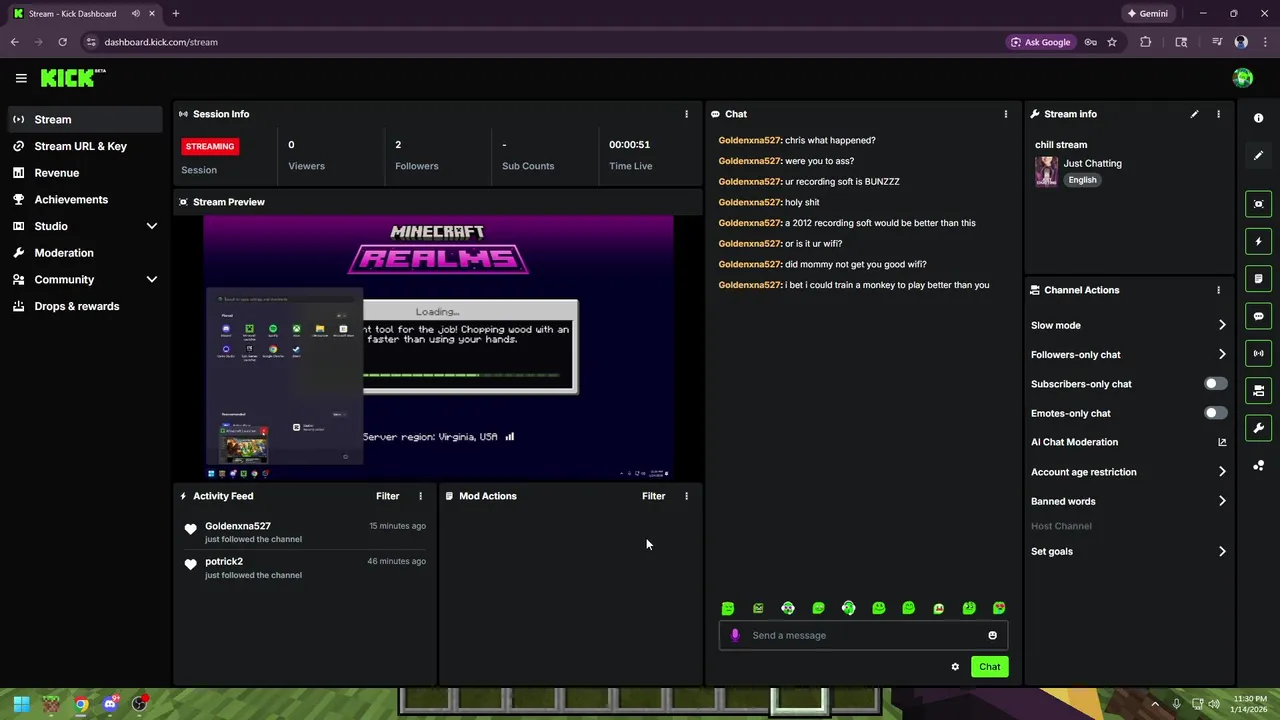Open Windows Start button on taskbar

pyautogui.click(x=21, y=704)
